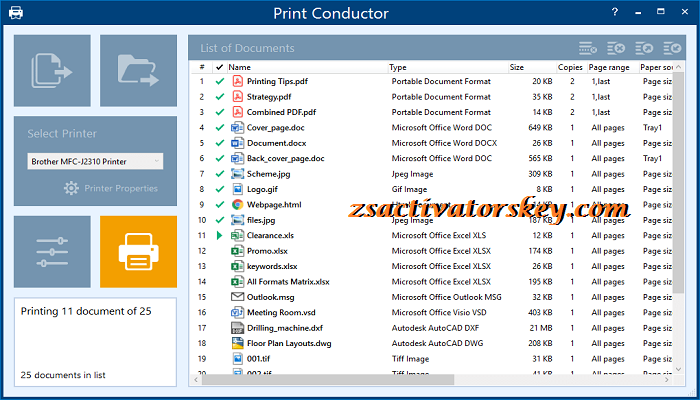Click the vertical scrollbar up arrow
This screenshot has width=700, height=400.
point(678,67)
